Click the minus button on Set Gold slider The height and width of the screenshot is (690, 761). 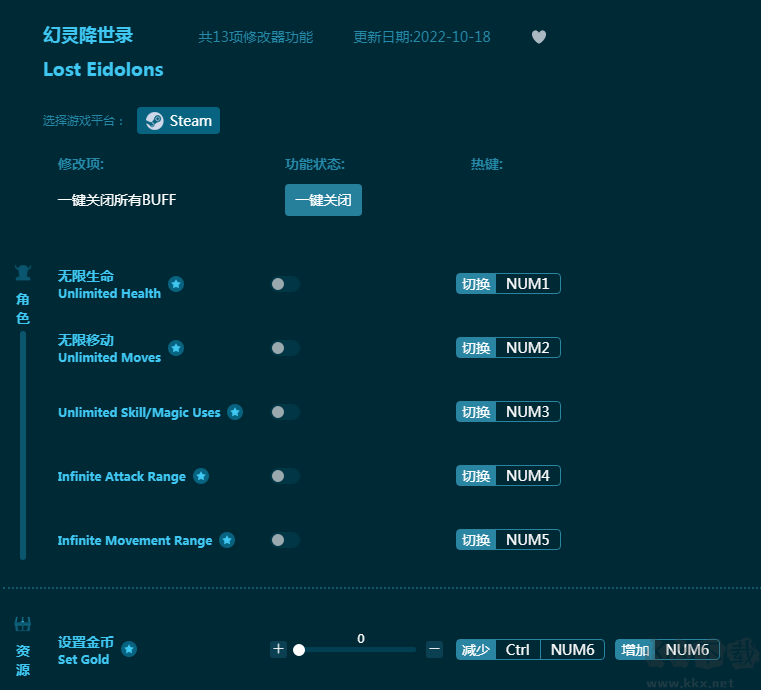click(x=434, y=649)
